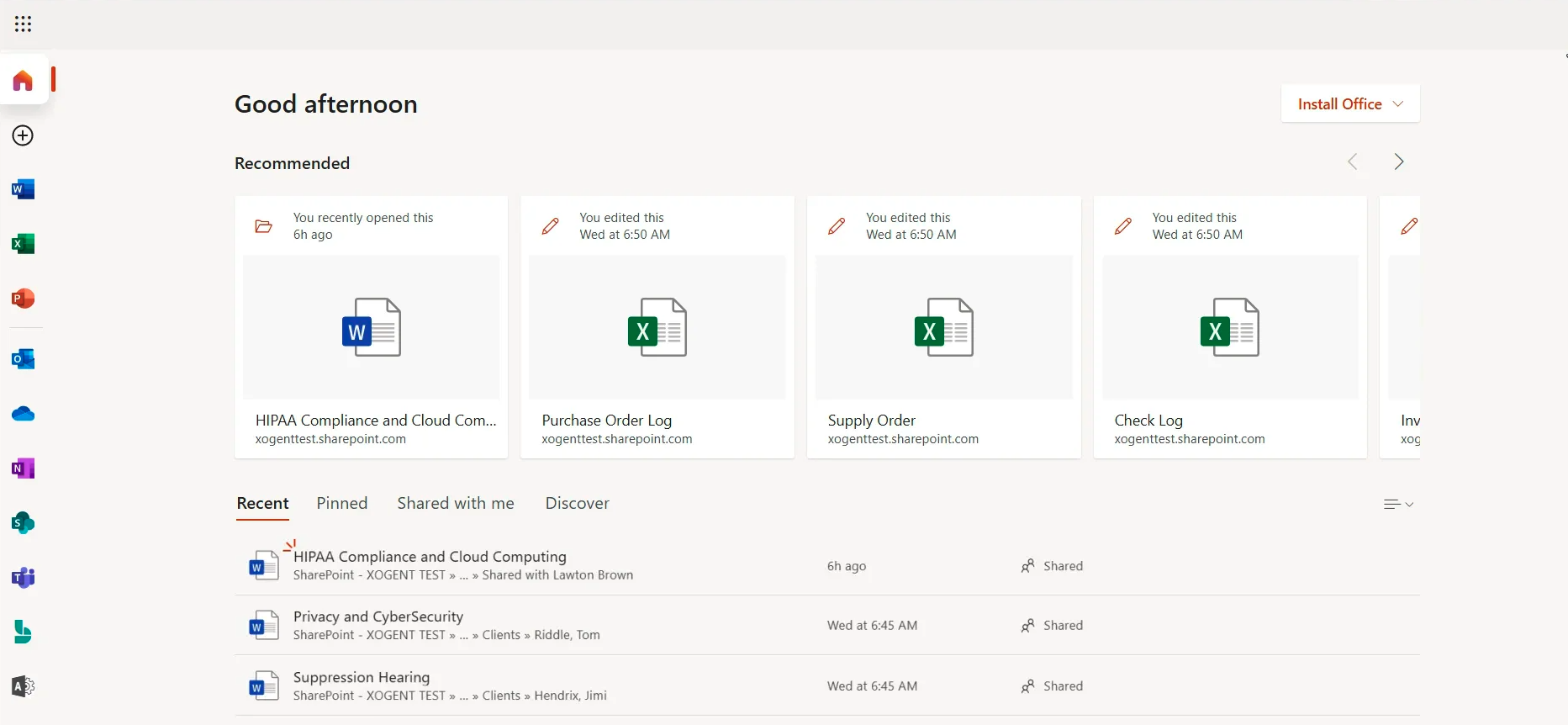
Task: Open the list view filter dropdown
Action: [1399, 505]
